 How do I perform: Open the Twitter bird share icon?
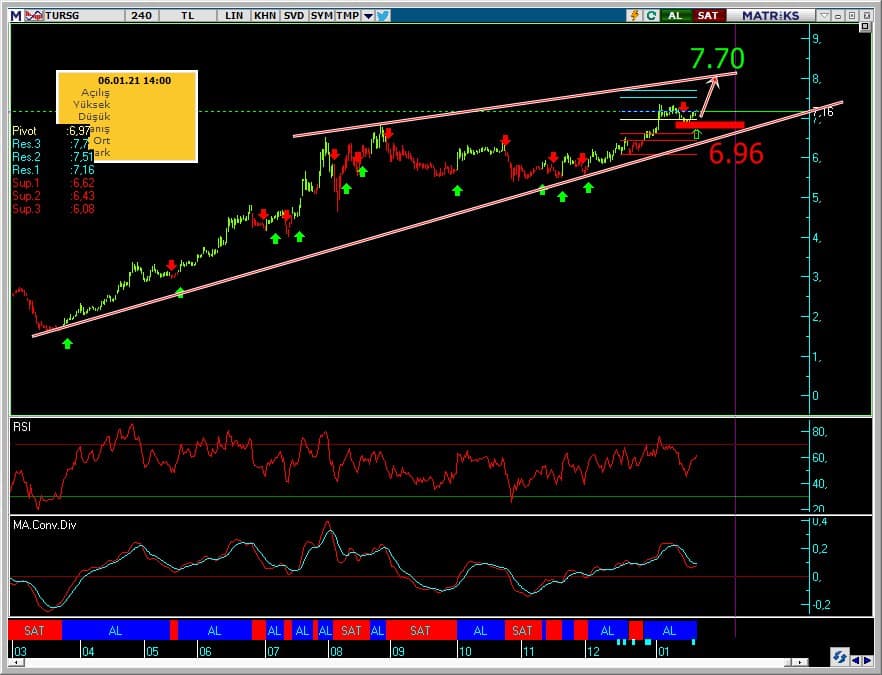[x=384, y=15]
